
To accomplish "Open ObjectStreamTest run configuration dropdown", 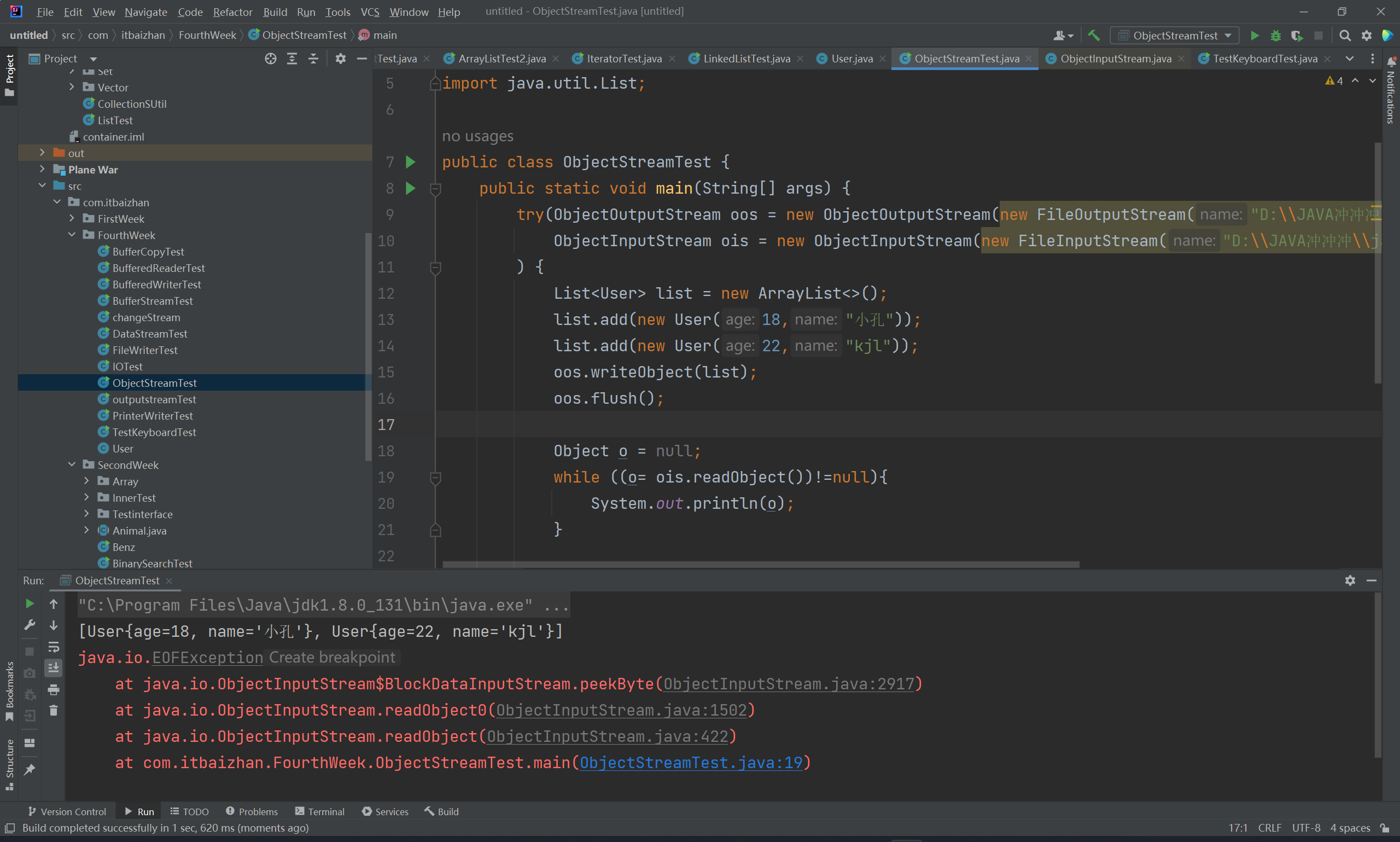I will pyautogui.click(x=1174, y=36).
